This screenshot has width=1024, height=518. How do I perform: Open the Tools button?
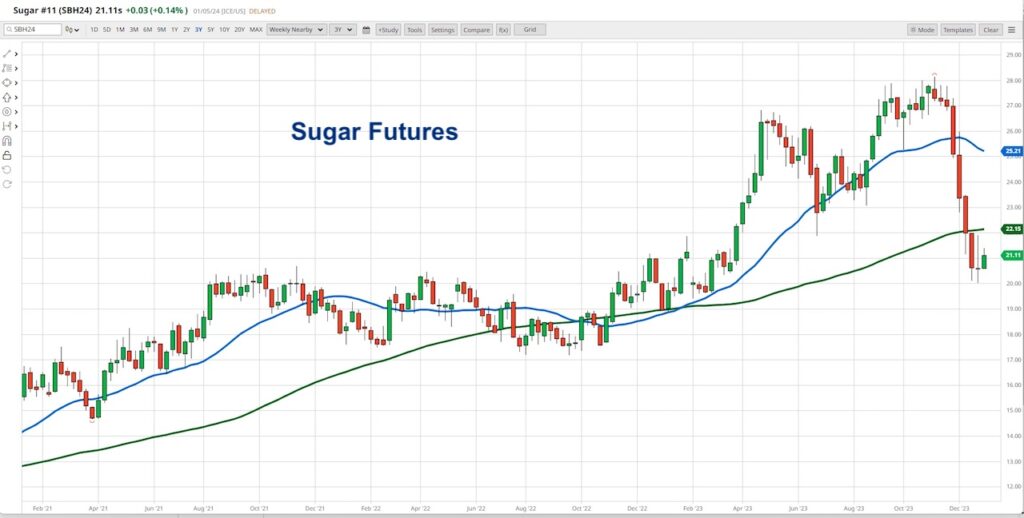414,30
